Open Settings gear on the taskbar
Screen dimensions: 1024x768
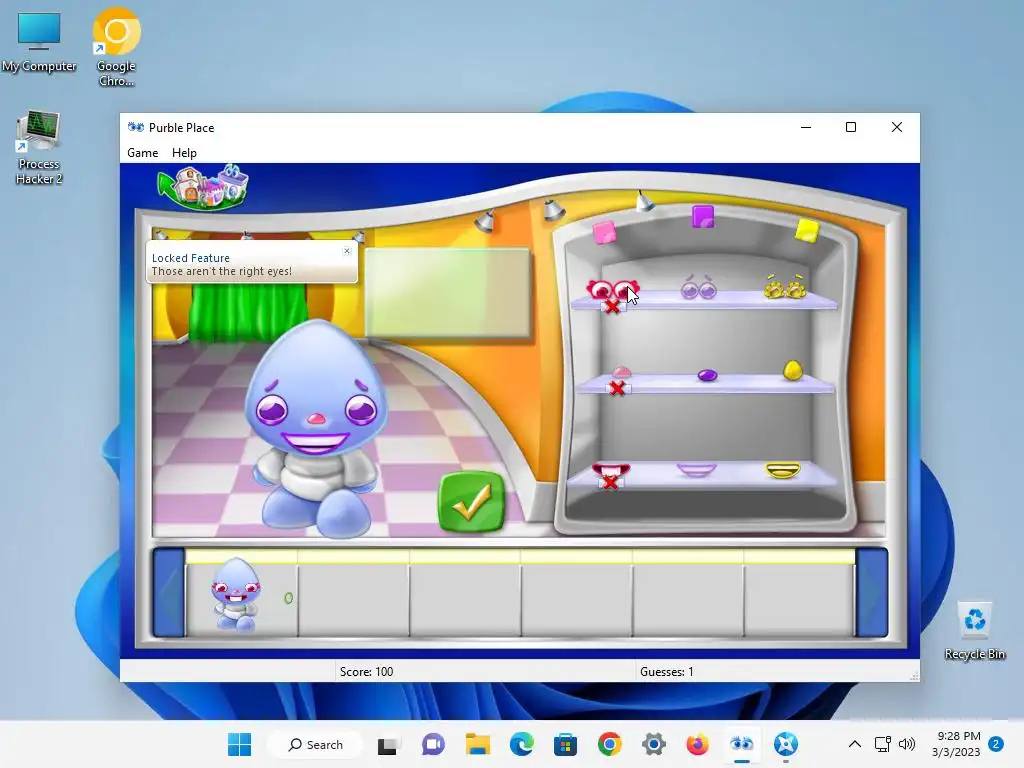[x=654, y=744]
